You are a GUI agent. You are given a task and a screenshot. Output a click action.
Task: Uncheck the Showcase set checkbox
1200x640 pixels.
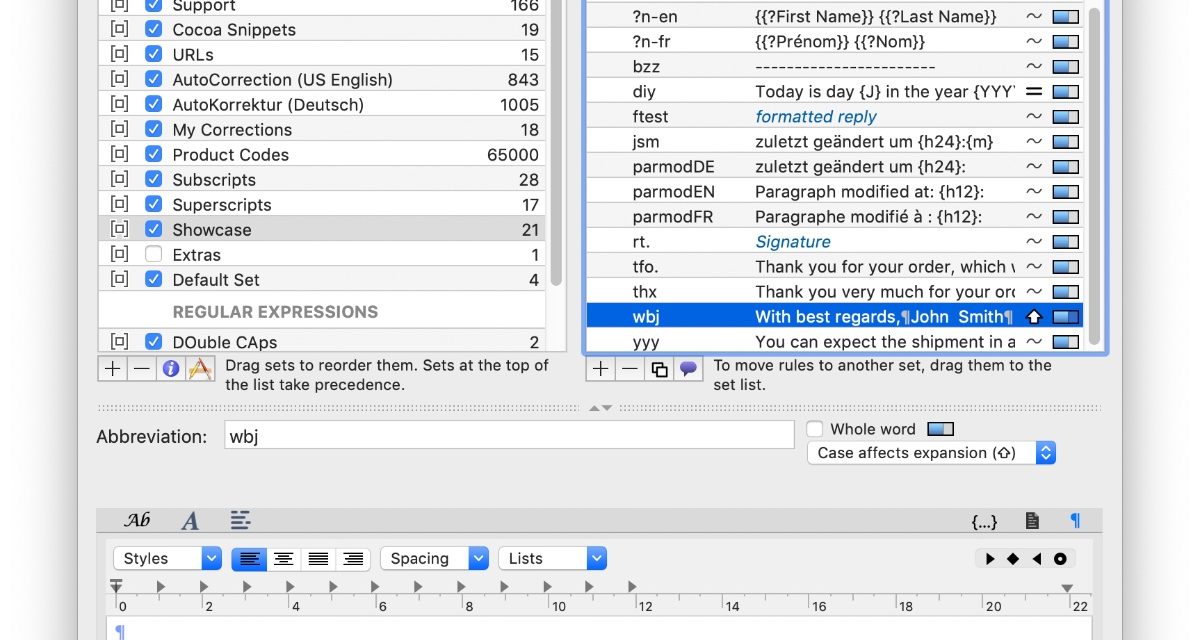tap(153, 230)
